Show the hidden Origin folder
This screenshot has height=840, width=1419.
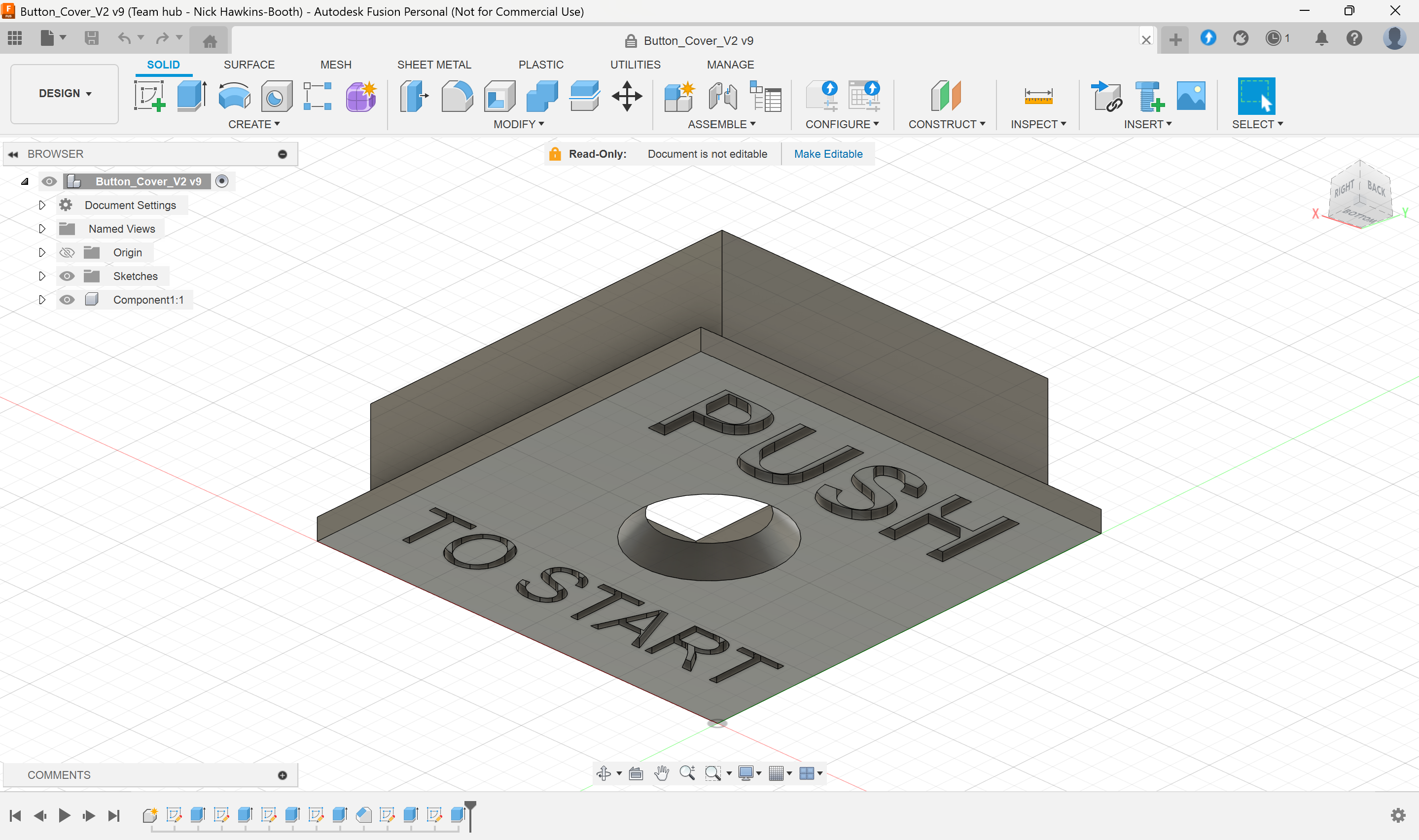click(67, 252)
